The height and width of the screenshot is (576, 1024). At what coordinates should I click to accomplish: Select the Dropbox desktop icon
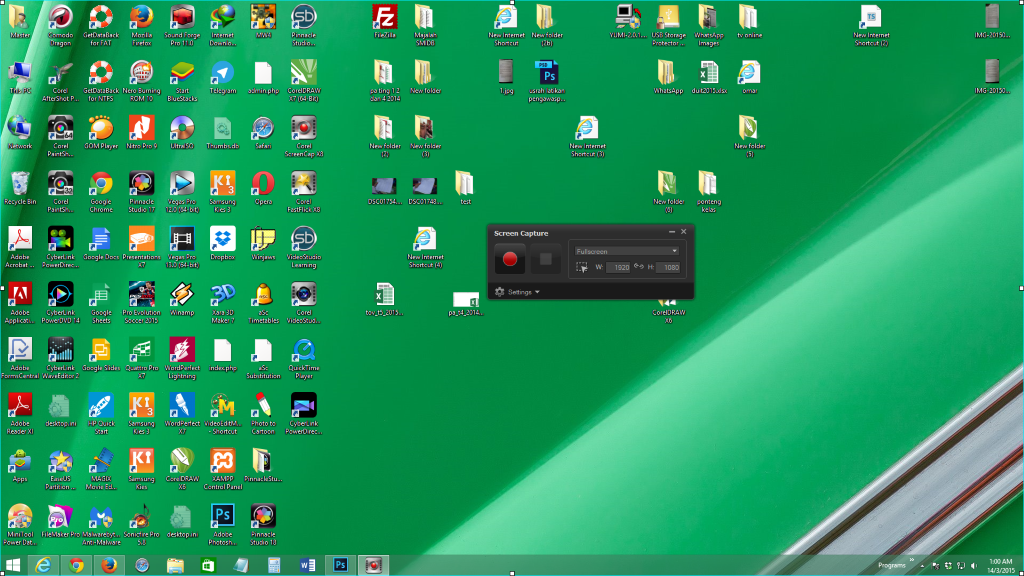tap(223, 244)
